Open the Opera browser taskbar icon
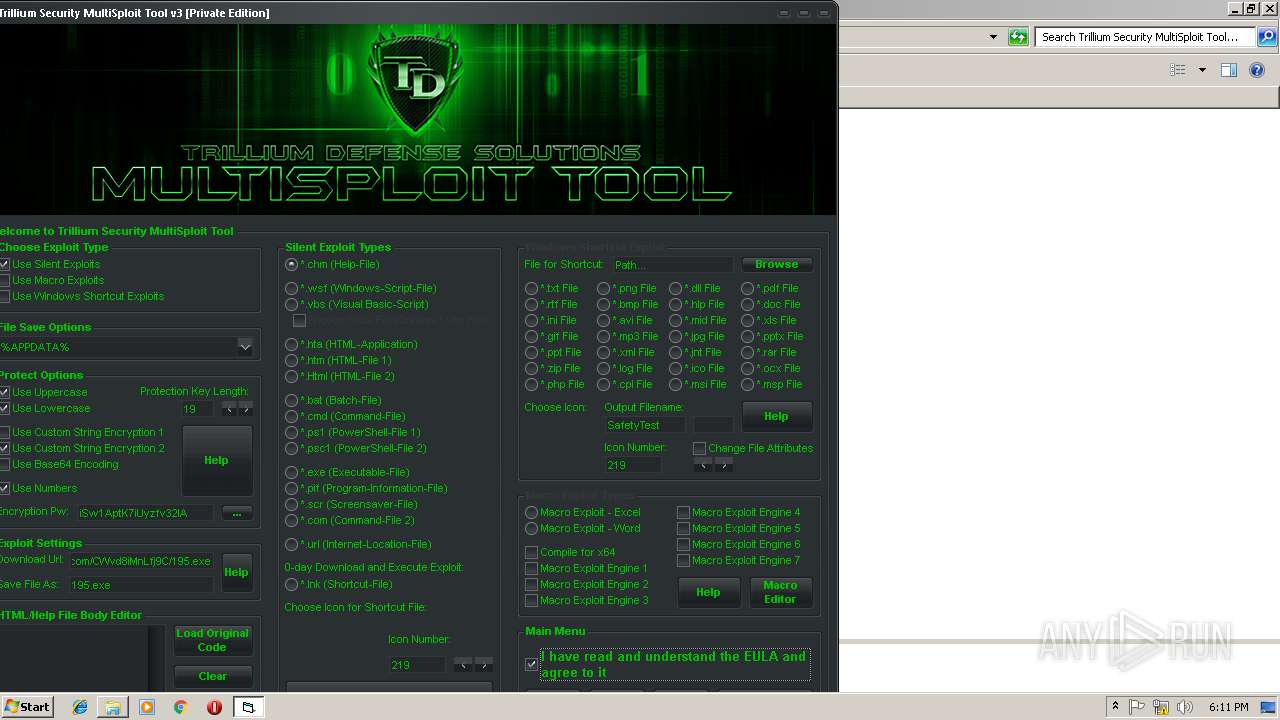 [214, 707]
